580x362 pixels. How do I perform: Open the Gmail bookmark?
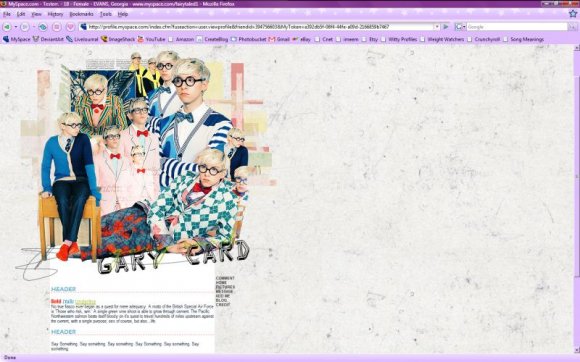point(279,39)
